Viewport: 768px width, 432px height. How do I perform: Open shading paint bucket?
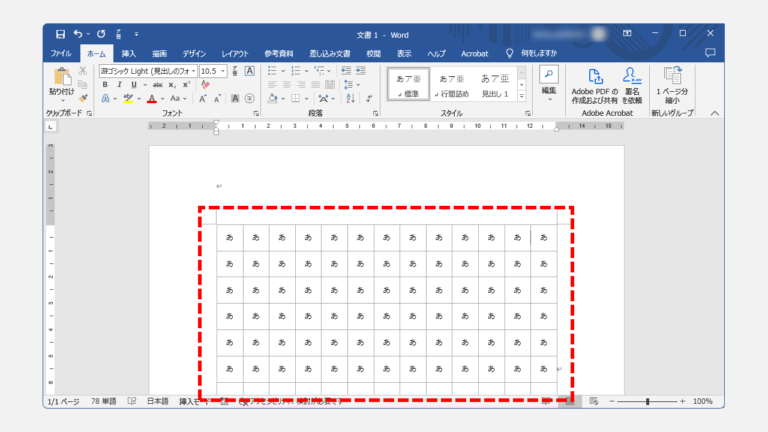(x=272, y=98)
